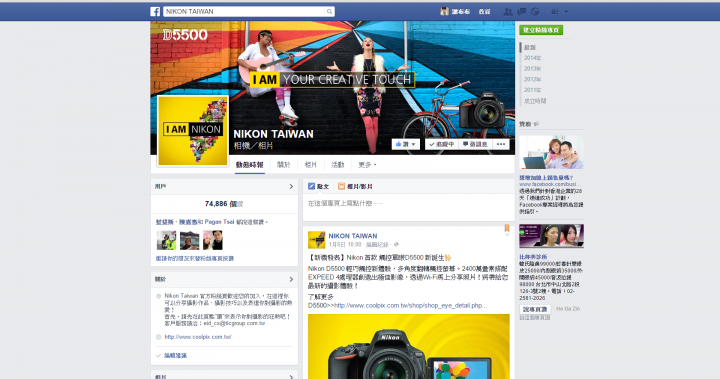Open the three-dots more actions menu
The height and width of the screenshot is (379, 720).
pyautogui.click(x=501, y=144)
